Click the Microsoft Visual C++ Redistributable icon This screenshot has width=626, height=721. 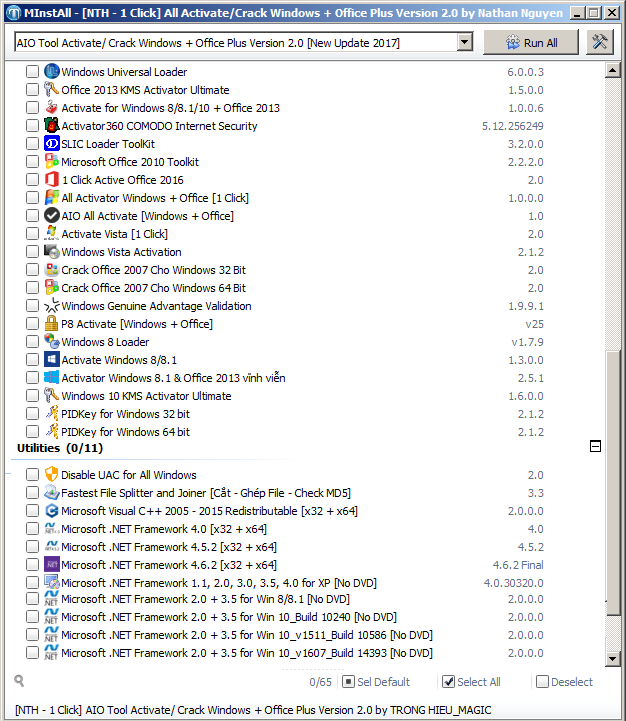(x=52, y=510)
